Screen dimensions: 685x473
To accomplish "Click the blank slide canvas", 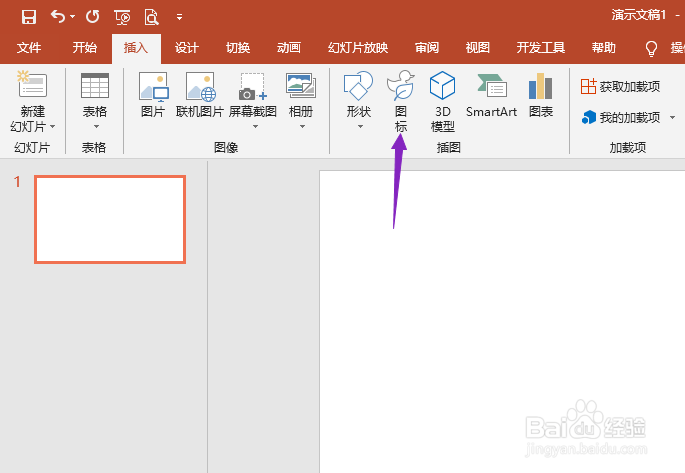I will [x=502, y=321].
